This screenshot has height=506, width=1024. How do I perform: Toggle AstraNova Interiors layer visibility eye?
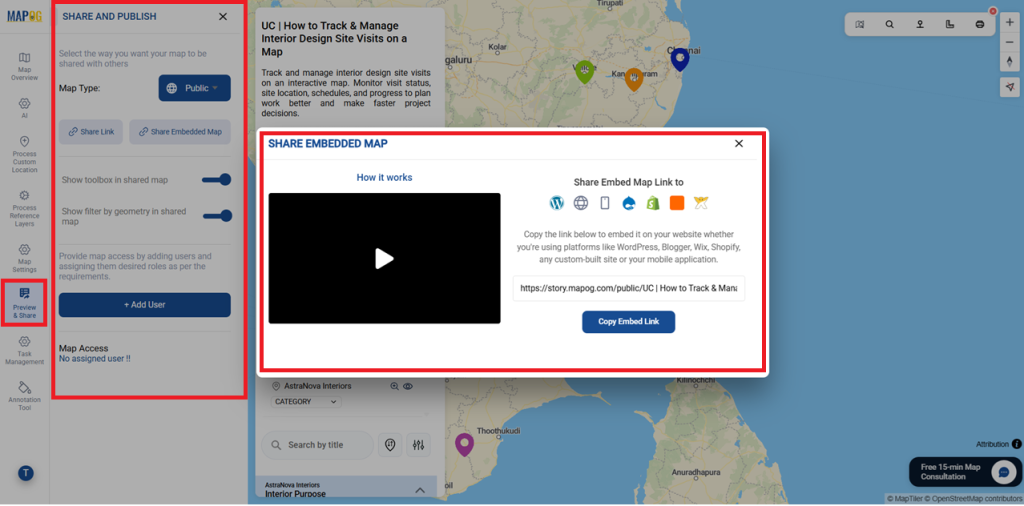click(408, 386)
